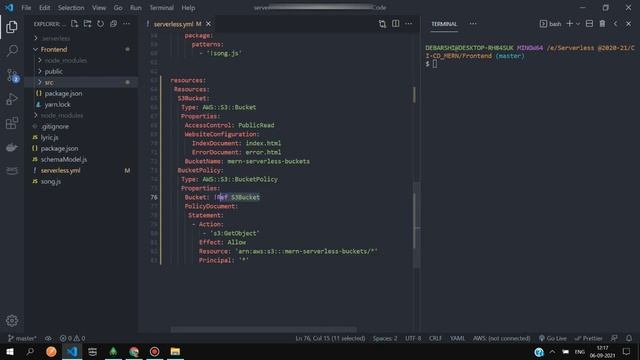
Task: Refresh the Explorer file tree
Action: [100, 24]
